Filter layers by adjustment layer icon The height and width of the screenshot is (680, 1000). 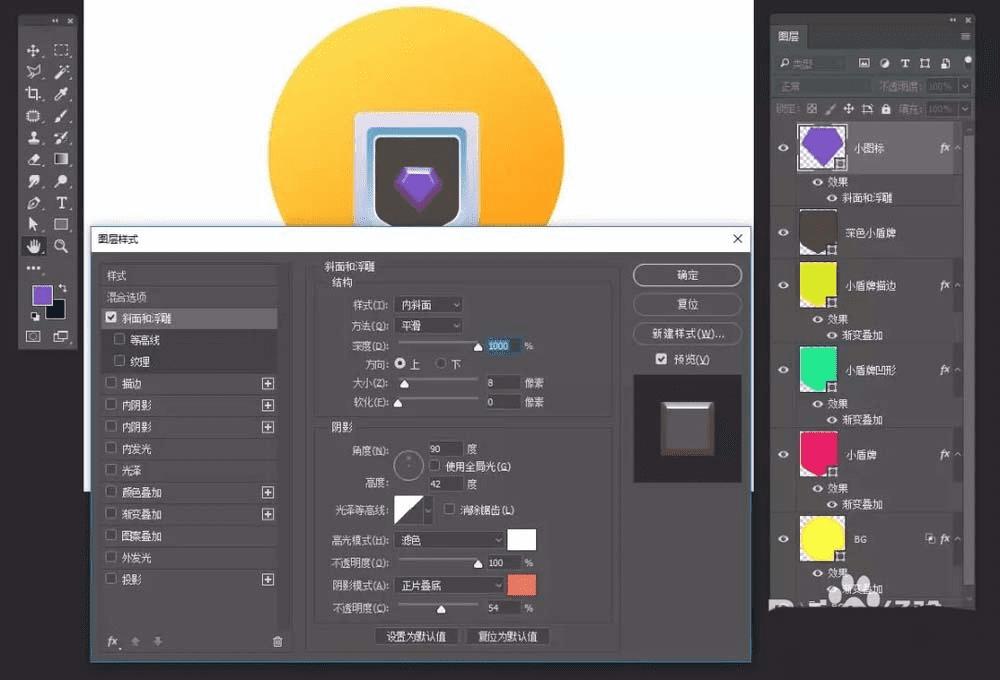pyautogui.click(x=885, y=63)
